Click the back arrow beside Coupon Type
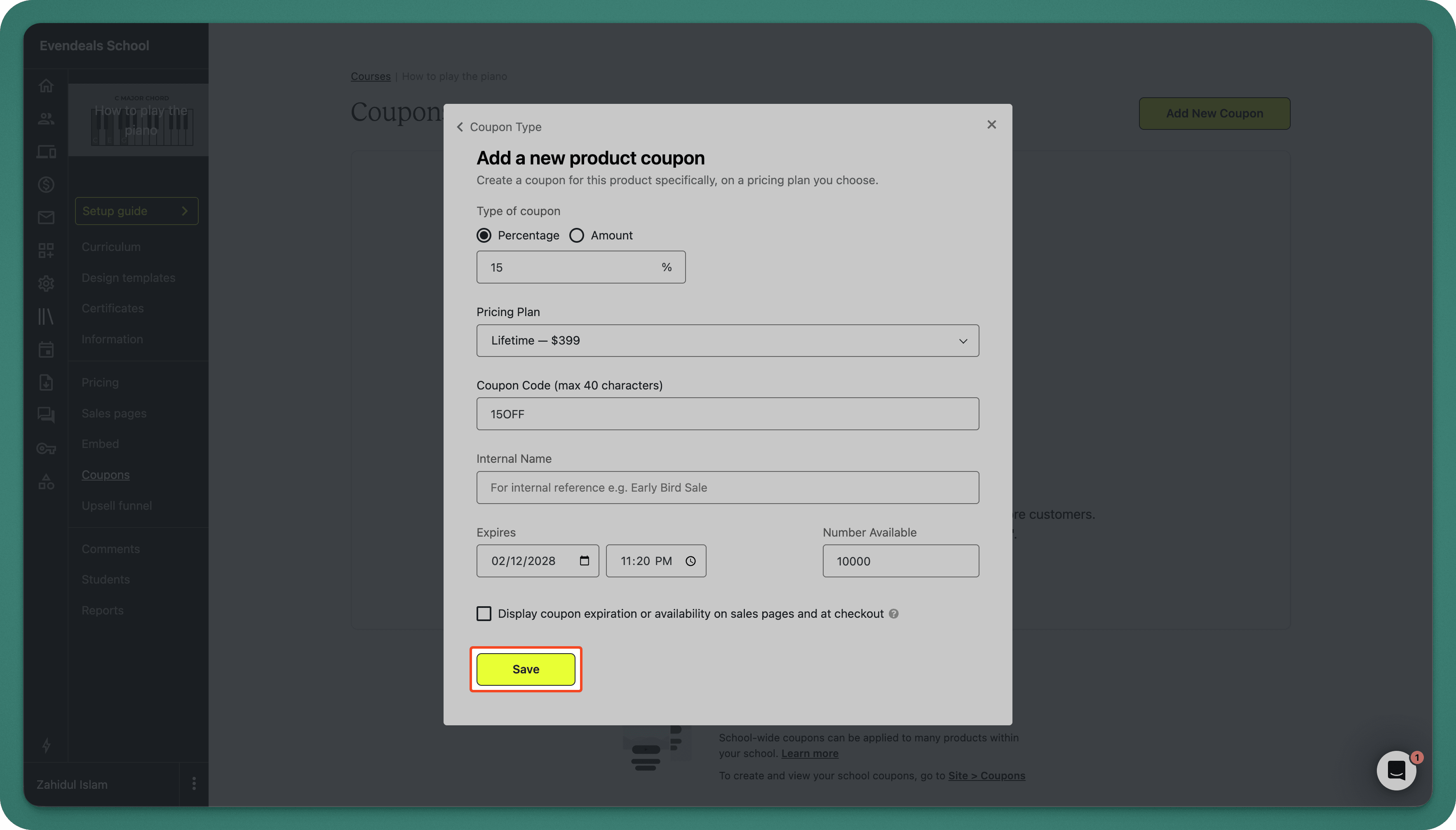 pyautogui.click(x=460, y=127)
